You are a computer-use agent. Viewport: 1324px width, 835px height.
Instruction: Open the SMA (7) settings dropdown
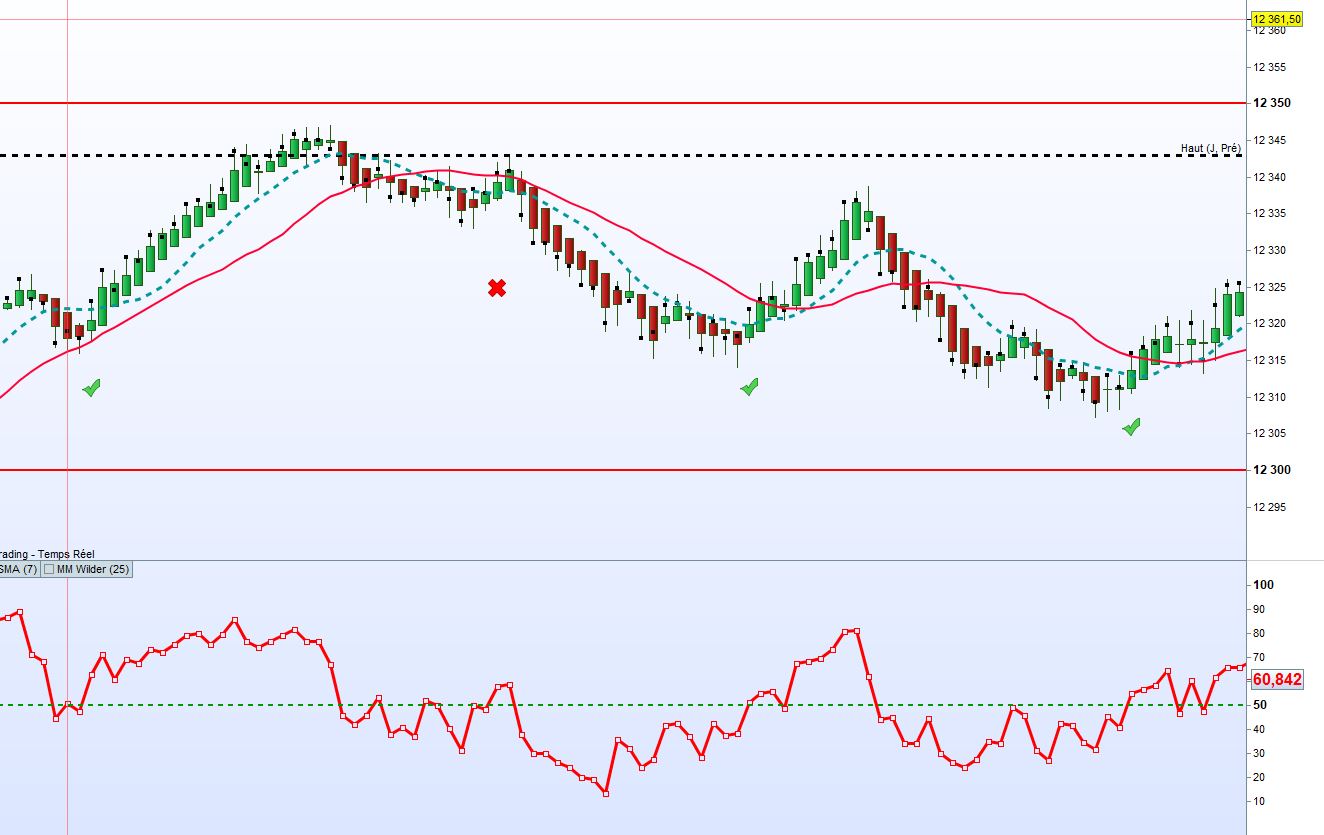[x=20, y=570]
